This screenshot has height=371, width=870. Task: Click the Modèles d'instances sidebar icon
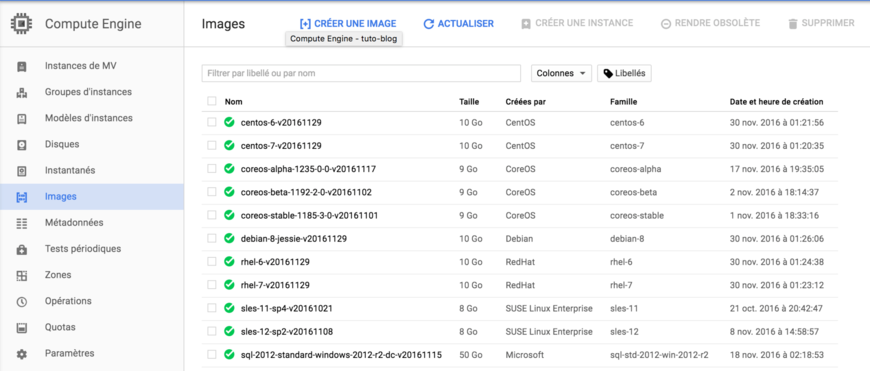(22, 119)
